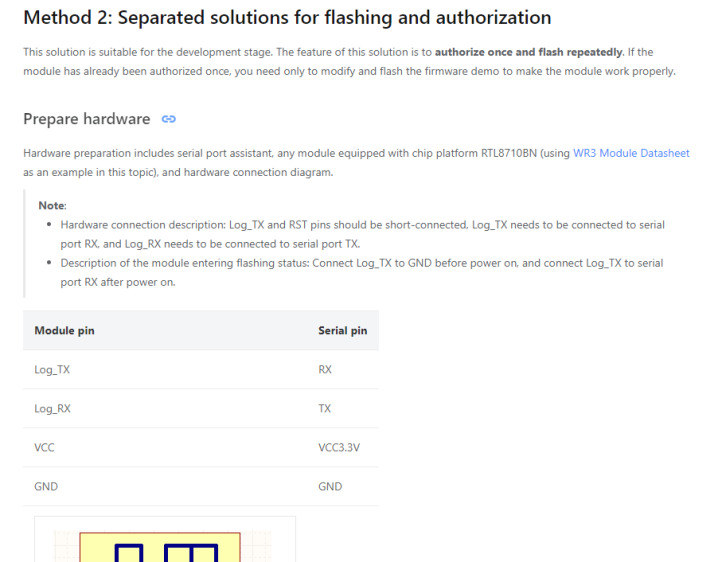
Task: Click the TX serial pin cell
Action: pos(324,409)
